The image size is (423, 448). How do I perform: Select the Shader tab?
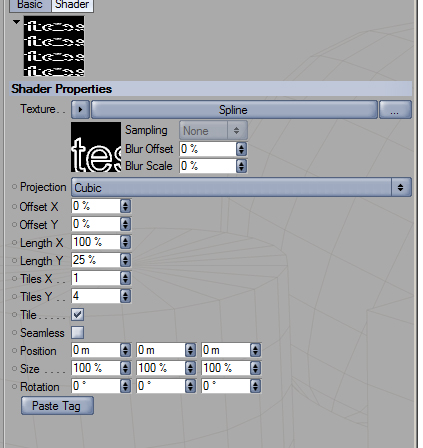pos(72,5)
